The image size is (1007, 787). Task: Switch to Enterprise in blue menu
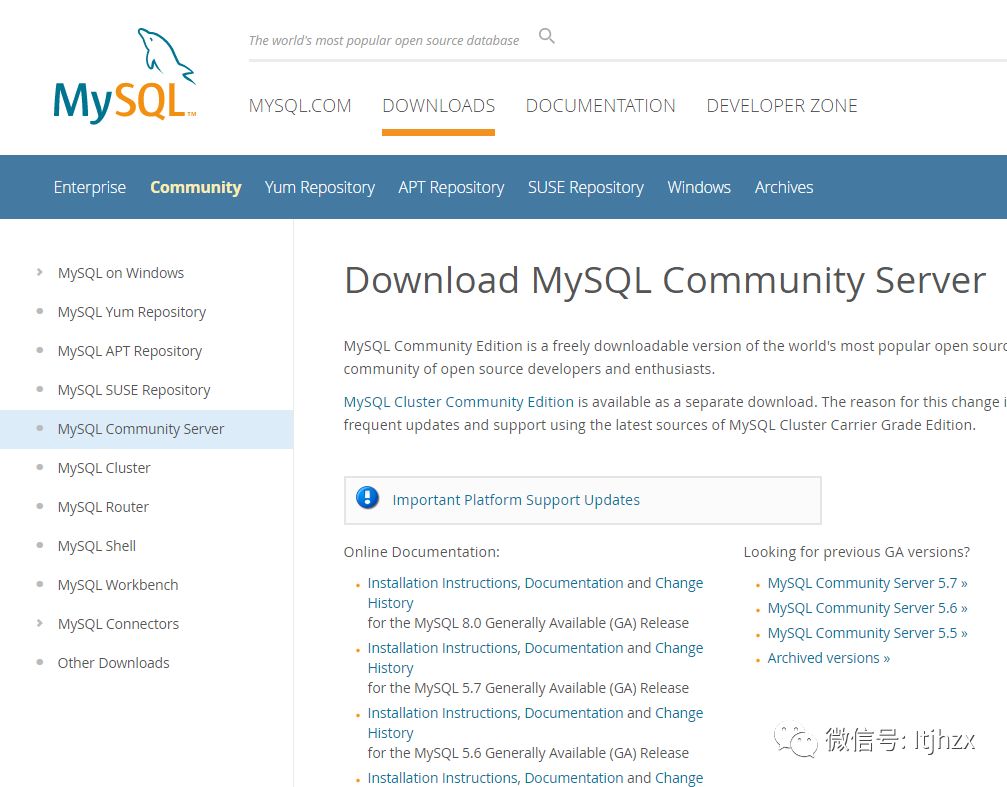point(90,187)
